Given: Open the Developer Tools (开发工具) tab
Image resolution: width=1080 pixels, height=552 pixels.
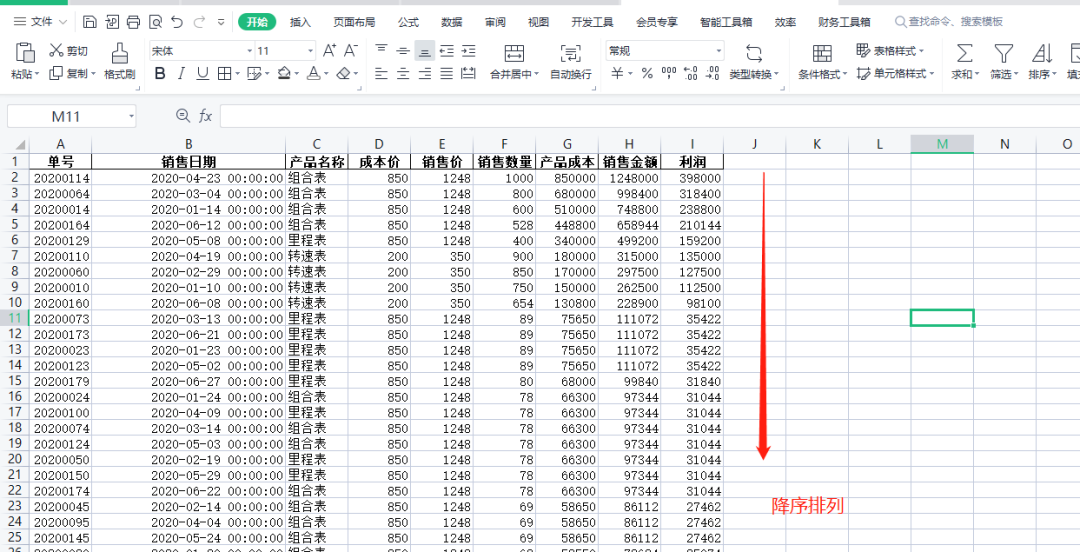Looking at the screenshot, I should pyautogui.click(x=592, y=22).
